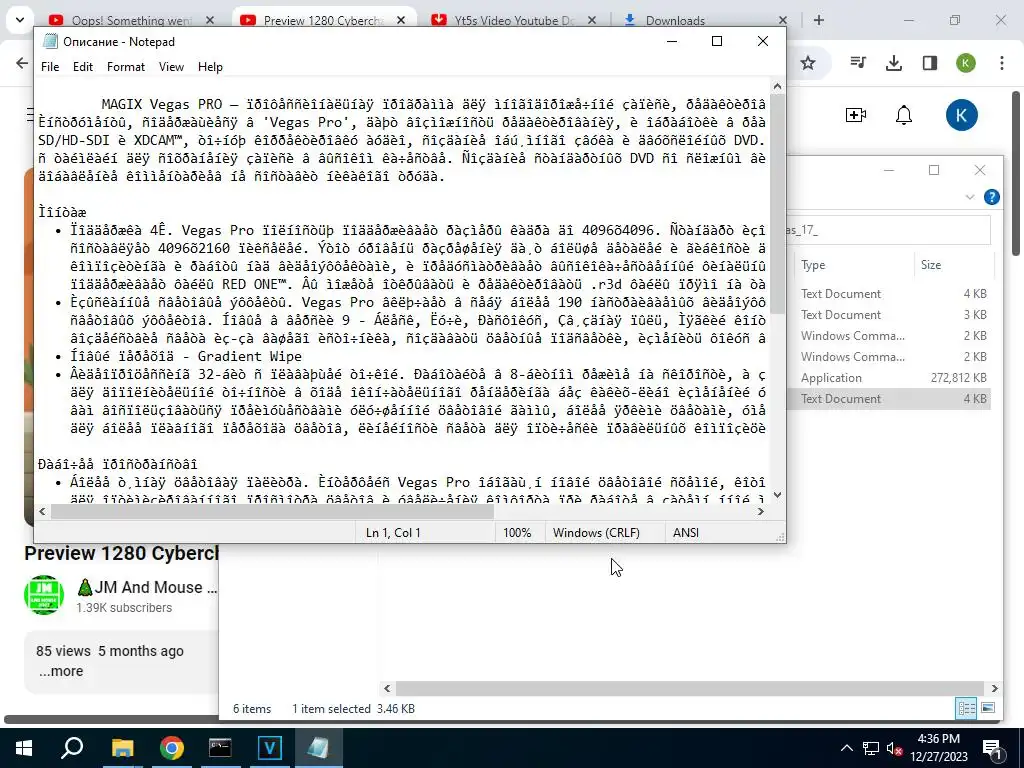Open the JM And Mouse channel avatar
Image resolution: width=1024 pixels, height=768 pixels.
coord(44,595)
